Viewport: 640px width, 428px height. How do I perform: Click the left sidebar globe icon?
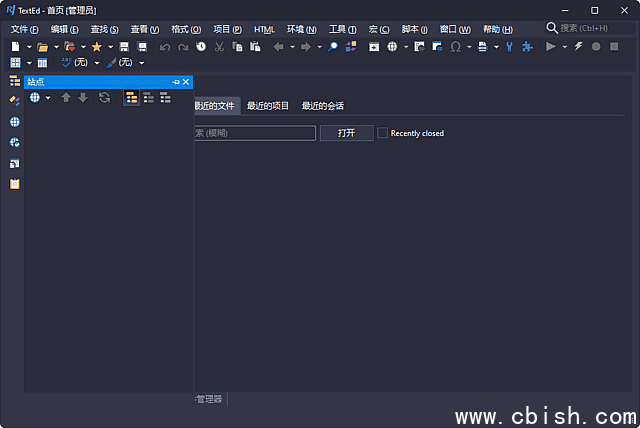coord(15,122)
